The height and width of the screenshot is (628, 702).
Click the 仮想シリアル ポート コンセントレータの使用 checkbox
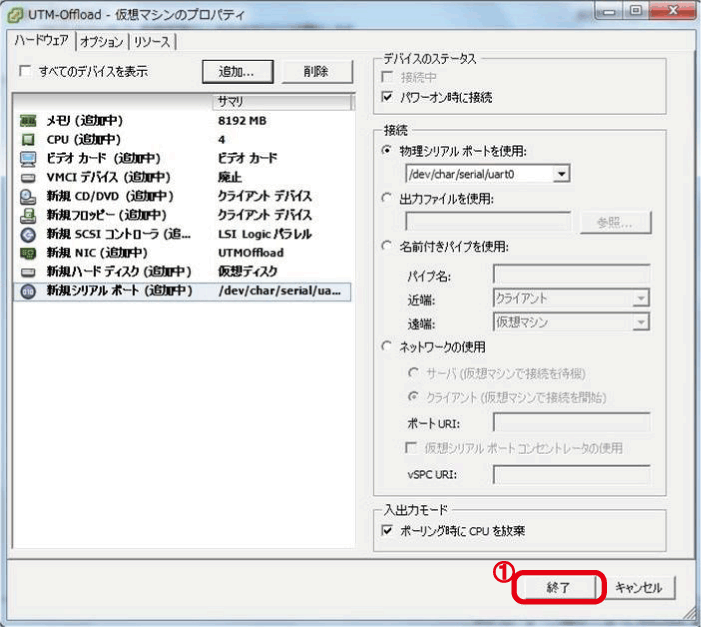tap(410, 448)
